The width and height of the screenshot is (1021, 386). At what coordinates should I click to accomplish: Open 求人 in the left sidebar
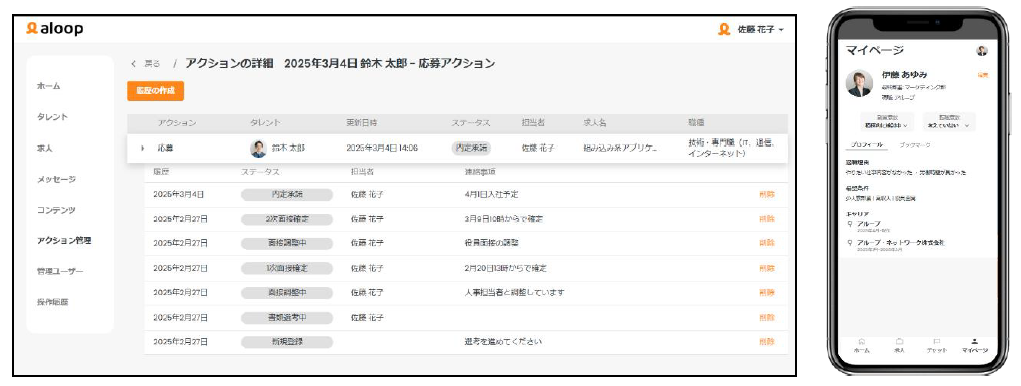point(44,148)
